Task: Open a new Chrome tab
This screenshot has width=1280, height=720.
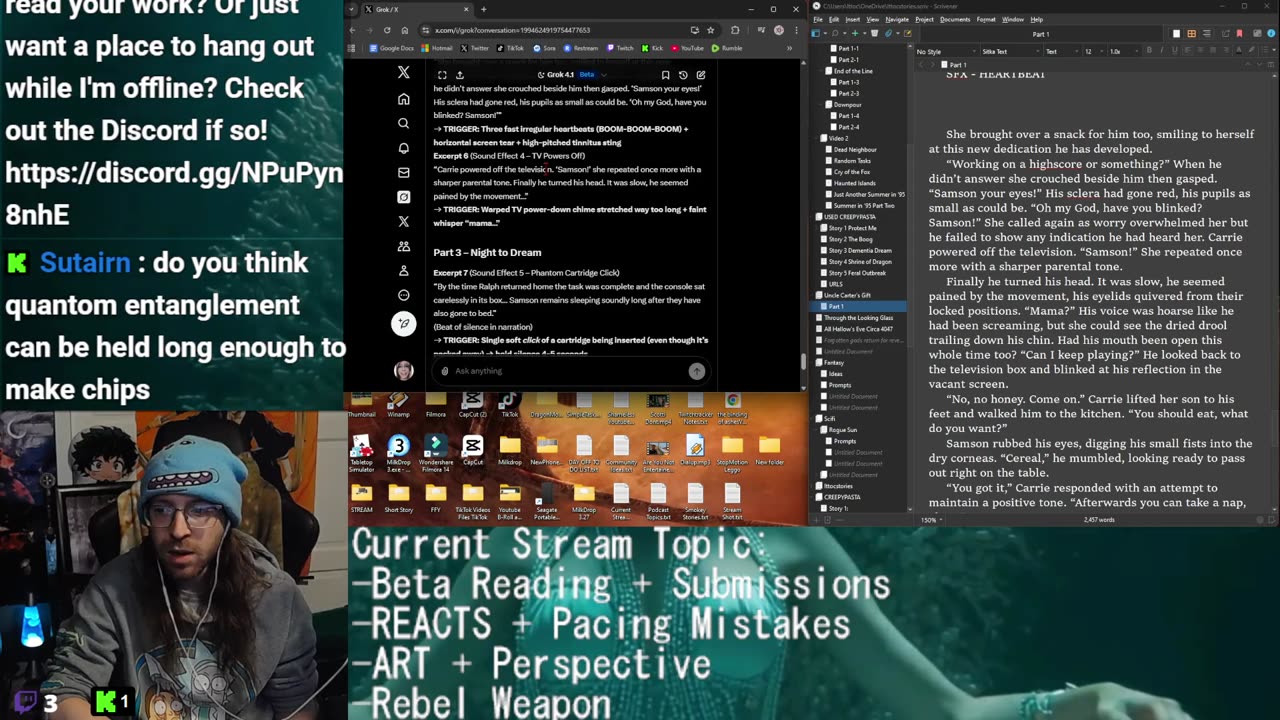Action: (x=484, y=9)
